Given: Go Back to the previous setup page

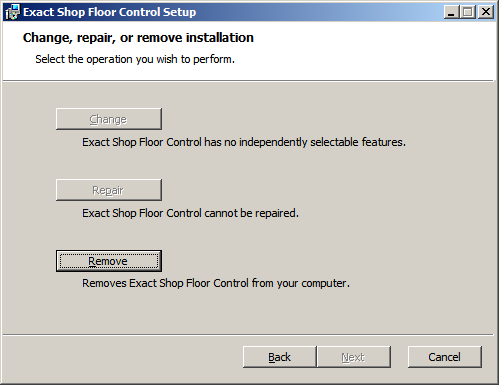Looking at the screenshot, I should tap(279, 357).
